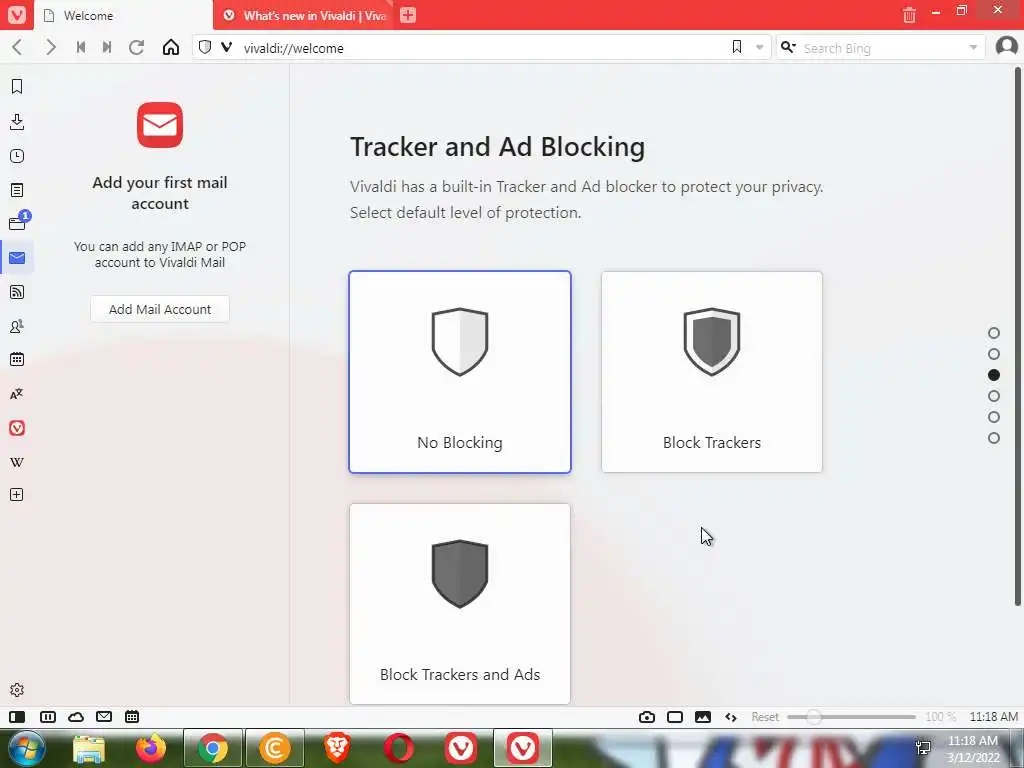The width and height of the screenshot is (1024, 768).
Task: Switch to What's new in Vivaldi tab
Action: pos(304,15)
